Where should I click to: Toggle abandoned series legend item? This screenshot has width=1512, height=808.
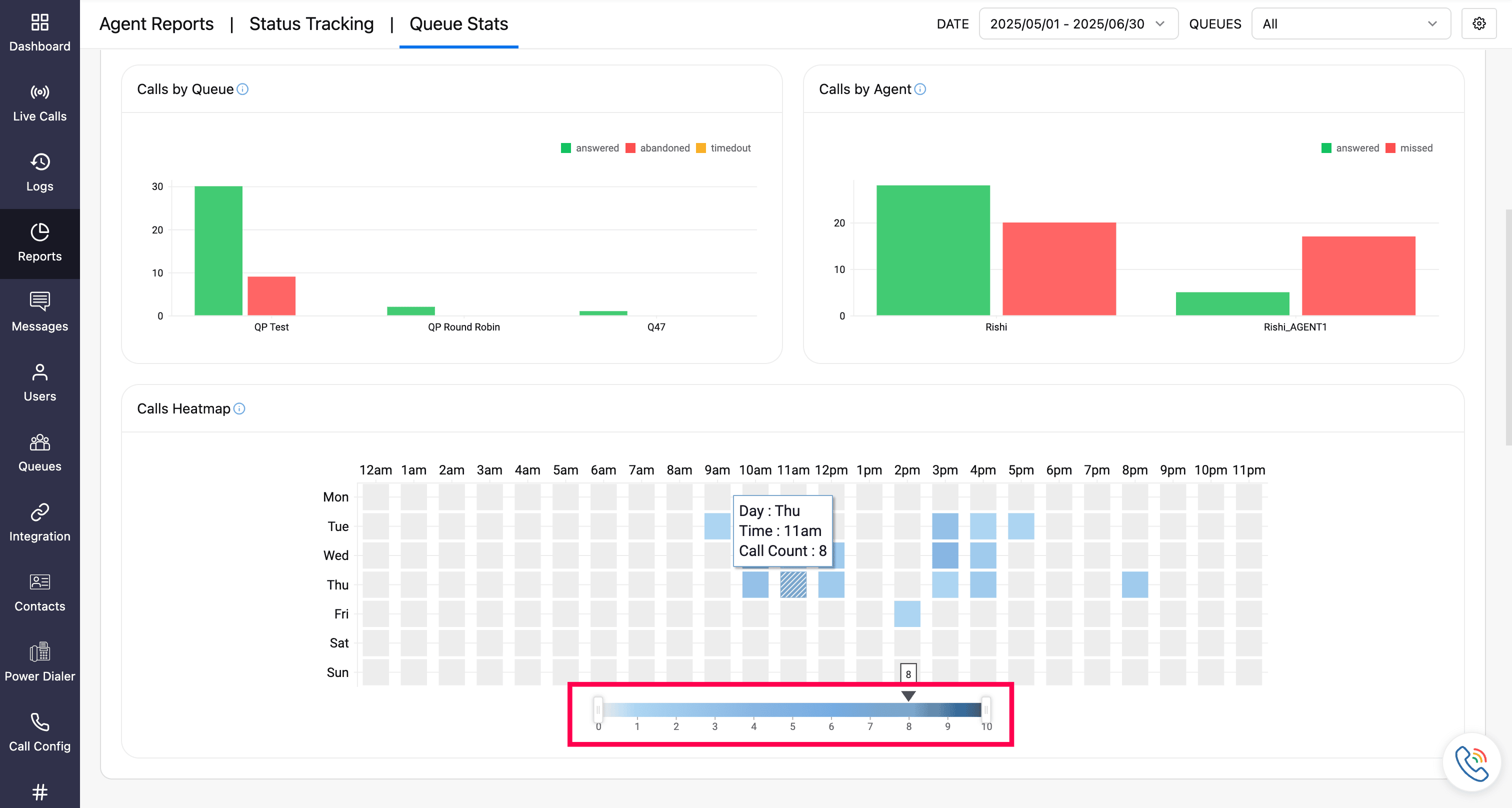click(x=657, y=148)
